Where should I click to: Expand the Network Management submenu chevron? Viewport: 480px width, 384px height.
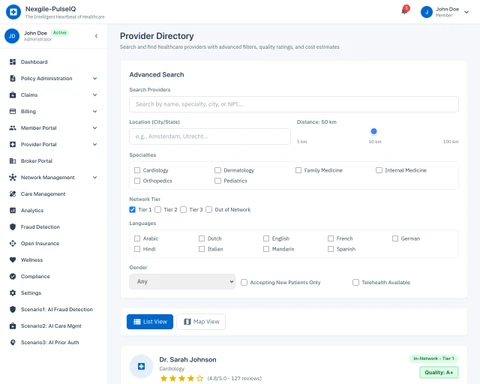95,177
